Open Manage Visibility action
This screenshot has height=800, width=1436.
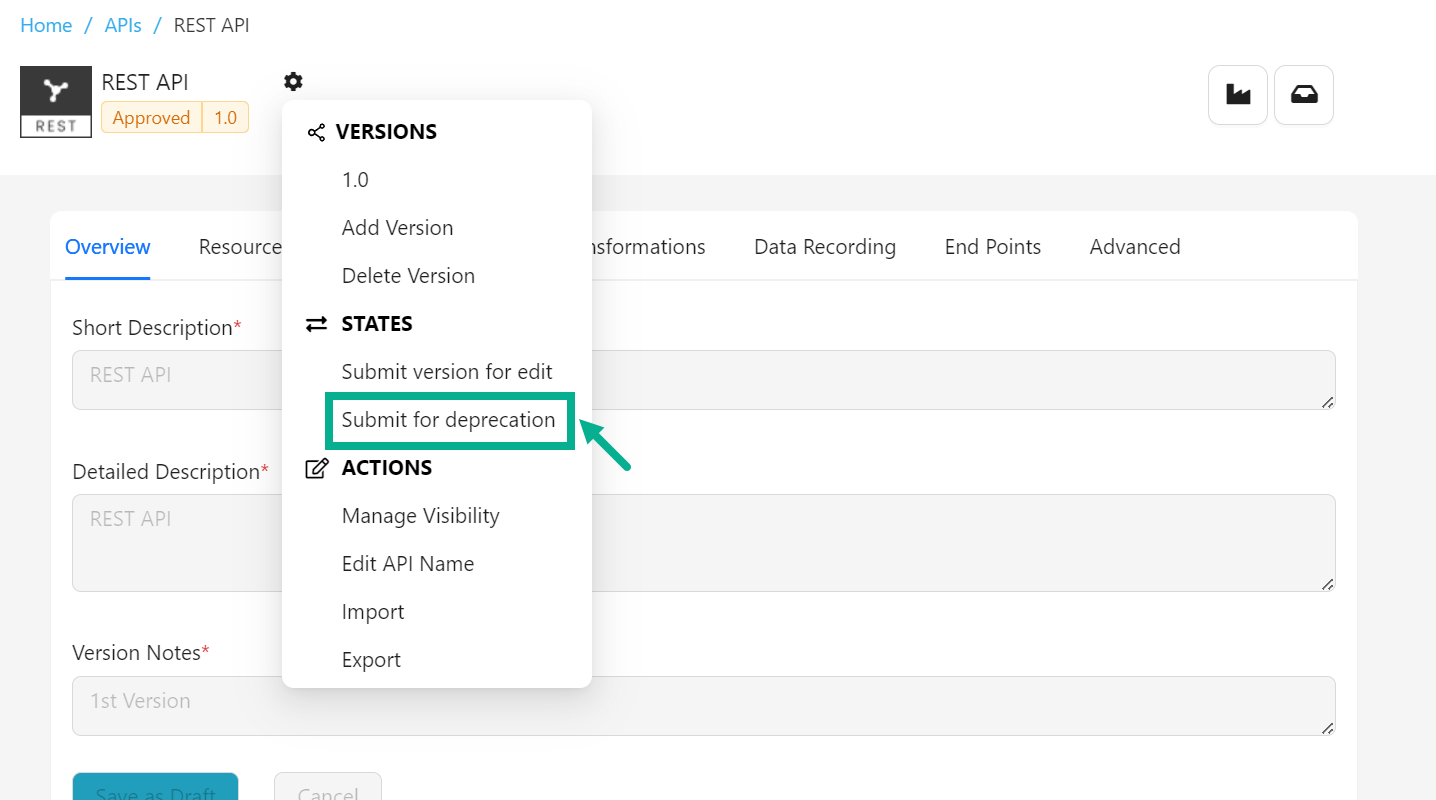point(420,516)
